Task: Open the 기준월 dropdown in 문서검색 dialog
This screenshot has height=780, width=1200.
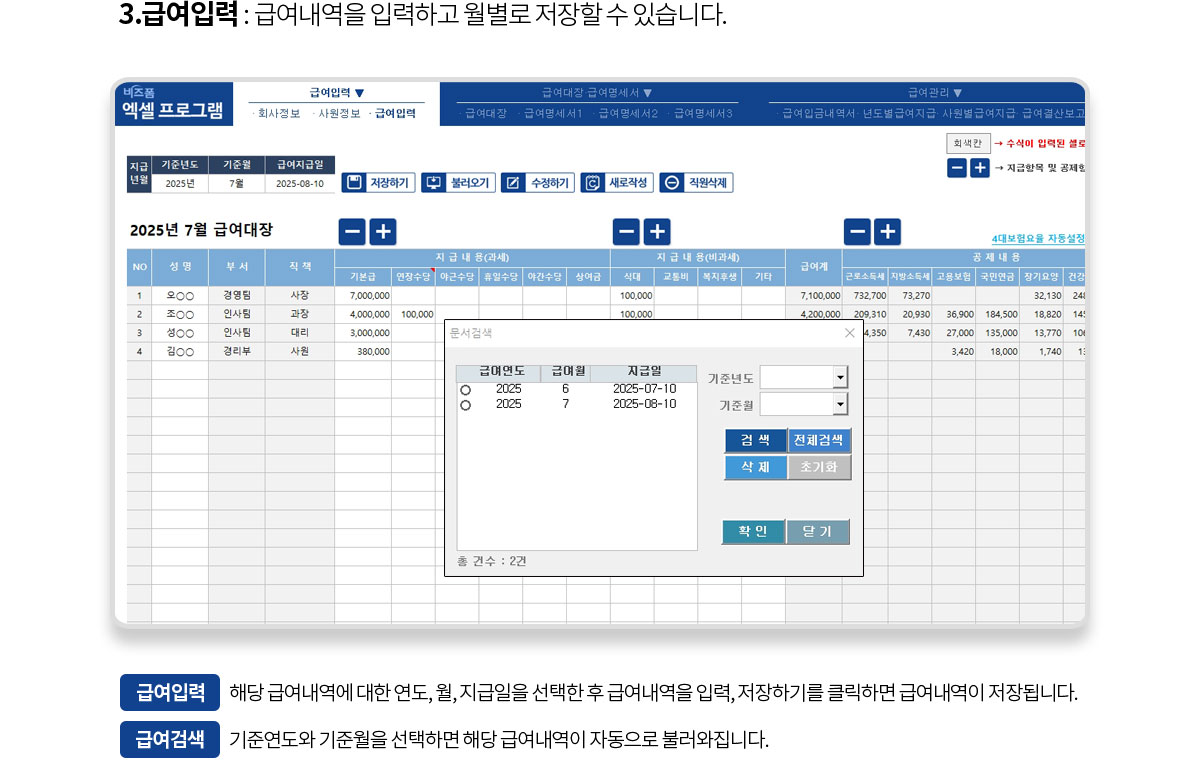Action: [x=840, y=405]
